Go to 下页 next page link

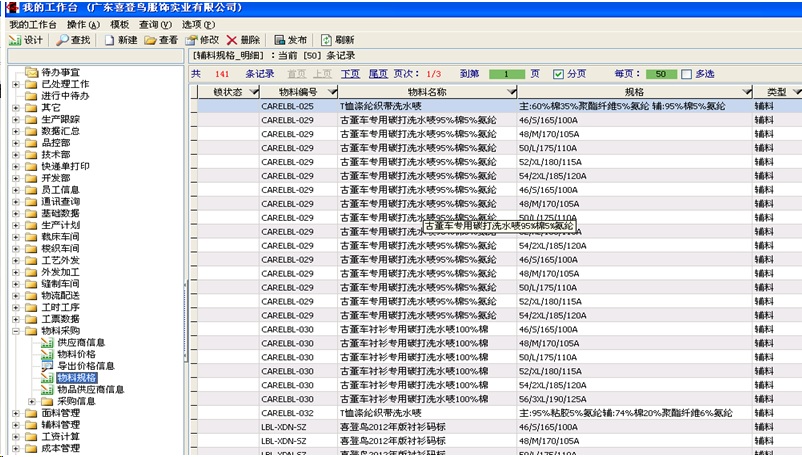coord(350,74)
